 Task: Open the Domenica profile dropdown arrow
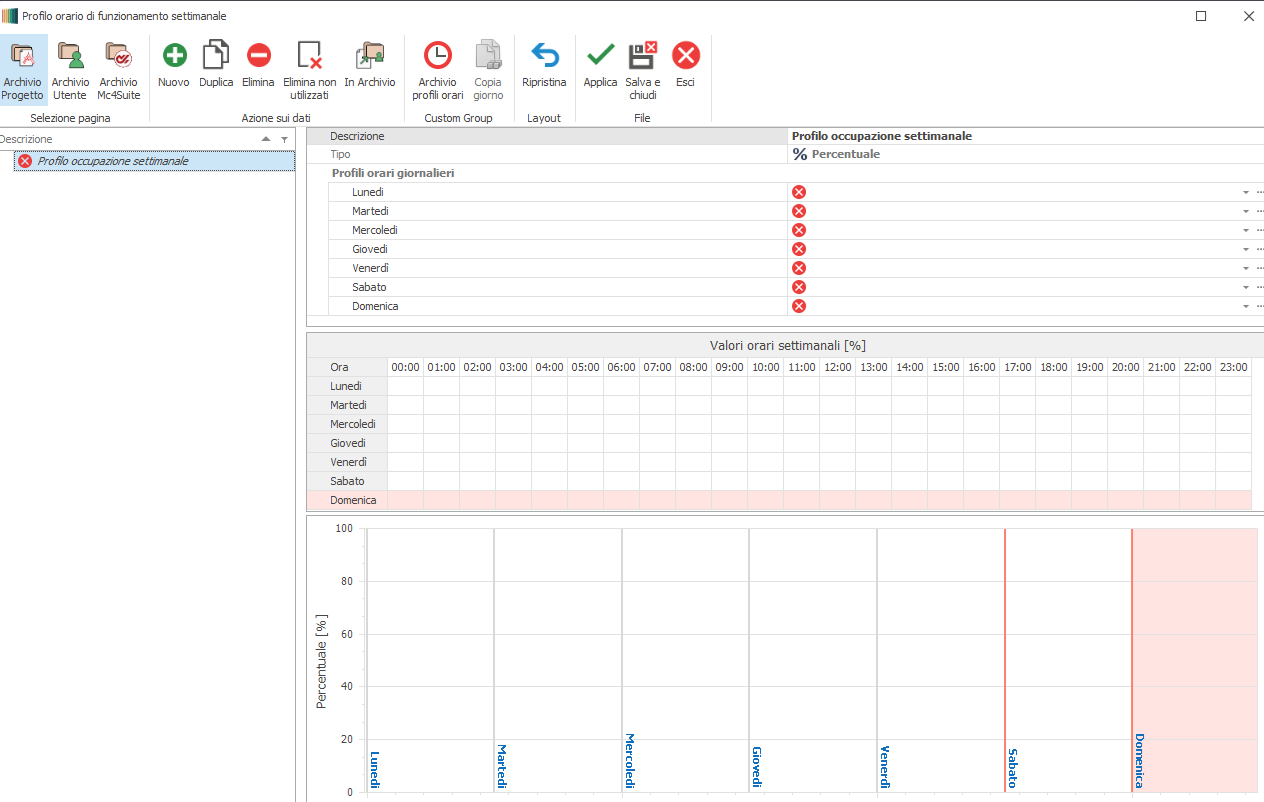click(1246, 307)
